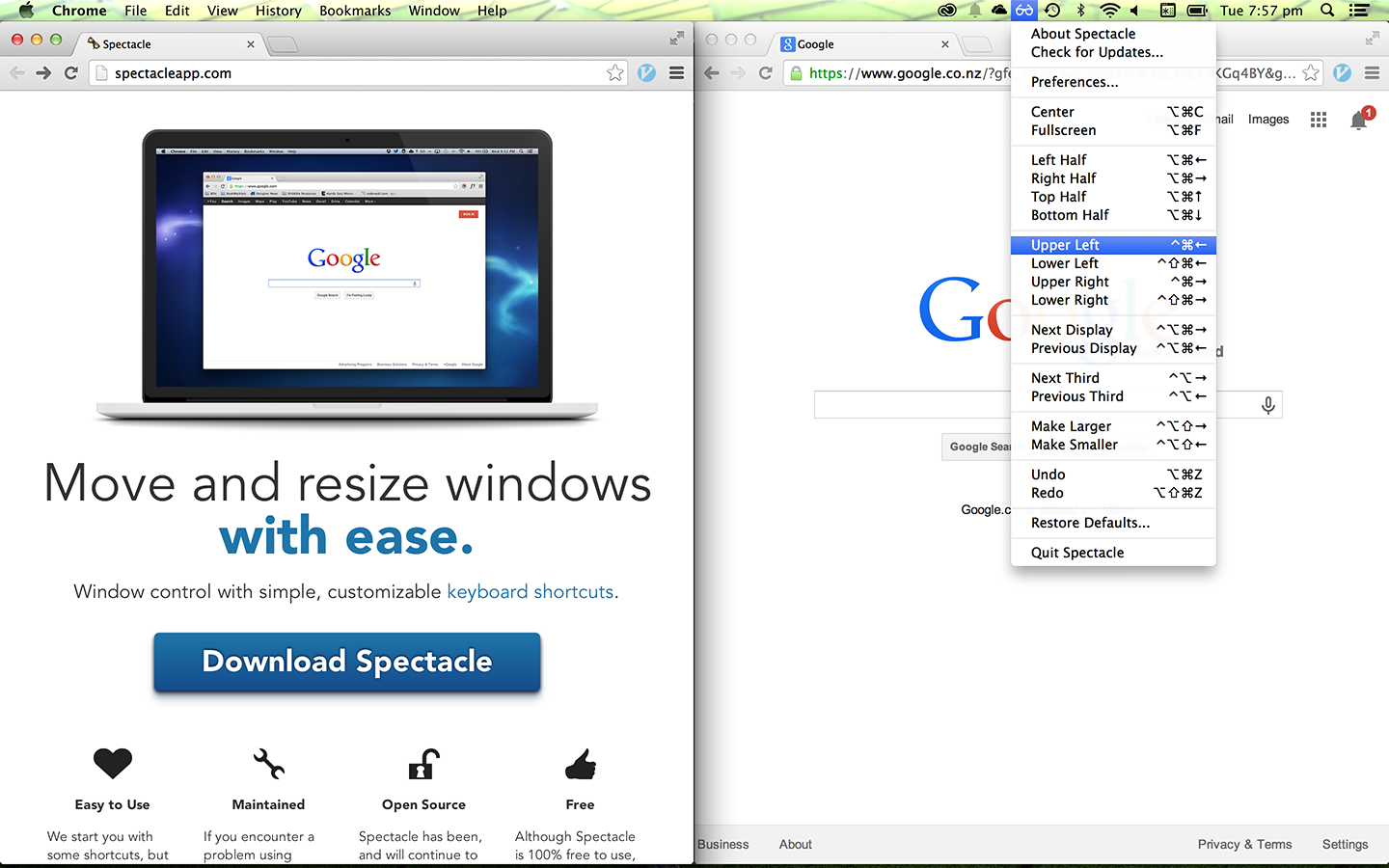Choose Upper Right from the Spectacle menu

click(x=1113, y=282)
